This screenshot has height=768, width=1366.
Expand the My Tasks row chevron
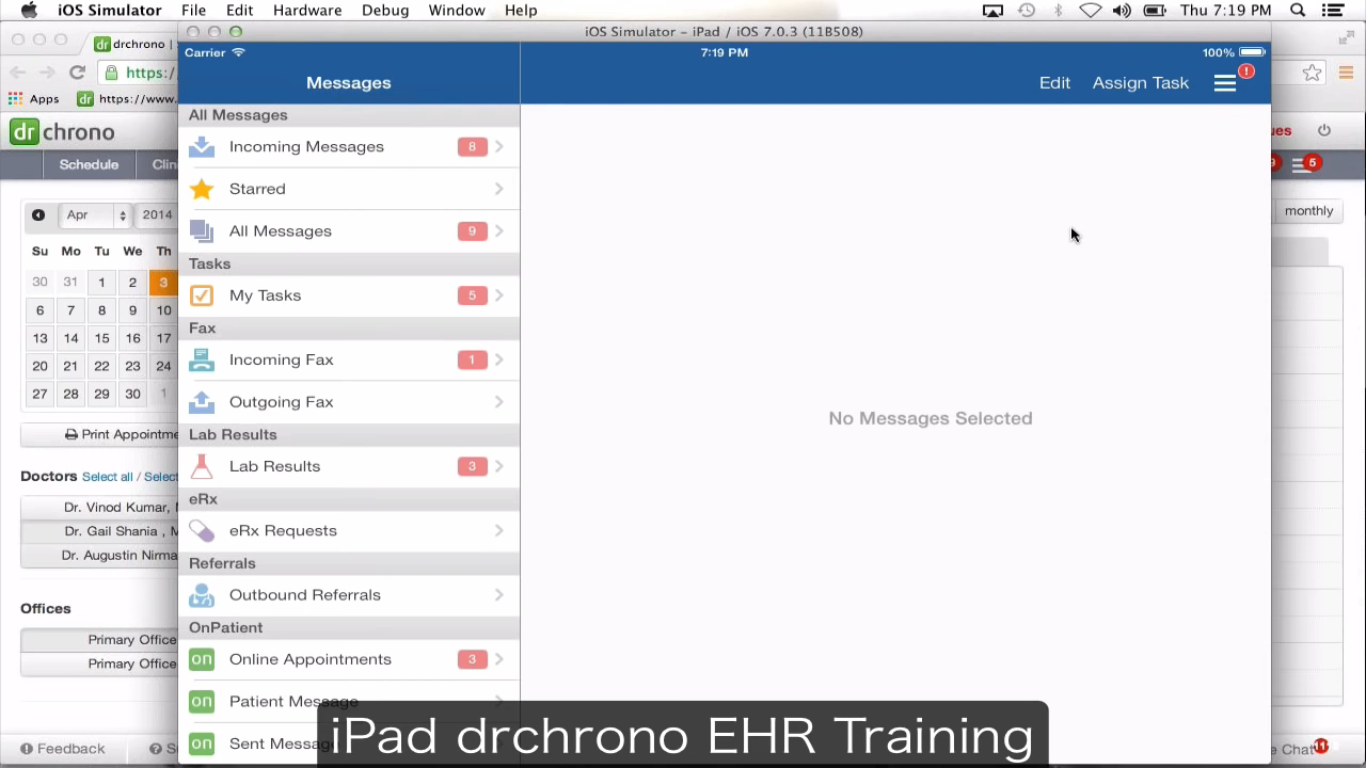pos(499,296)
